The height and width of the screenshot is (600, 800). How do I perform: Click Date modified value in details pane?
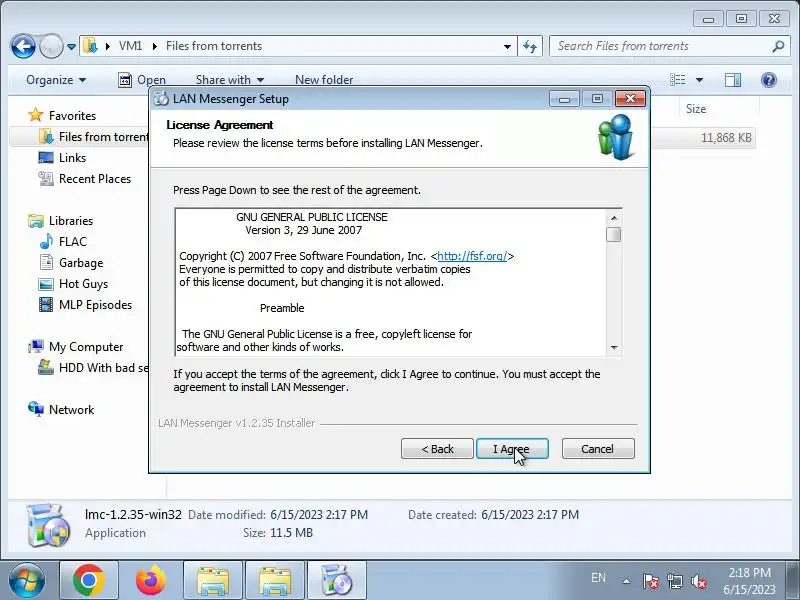coord(319,515)
